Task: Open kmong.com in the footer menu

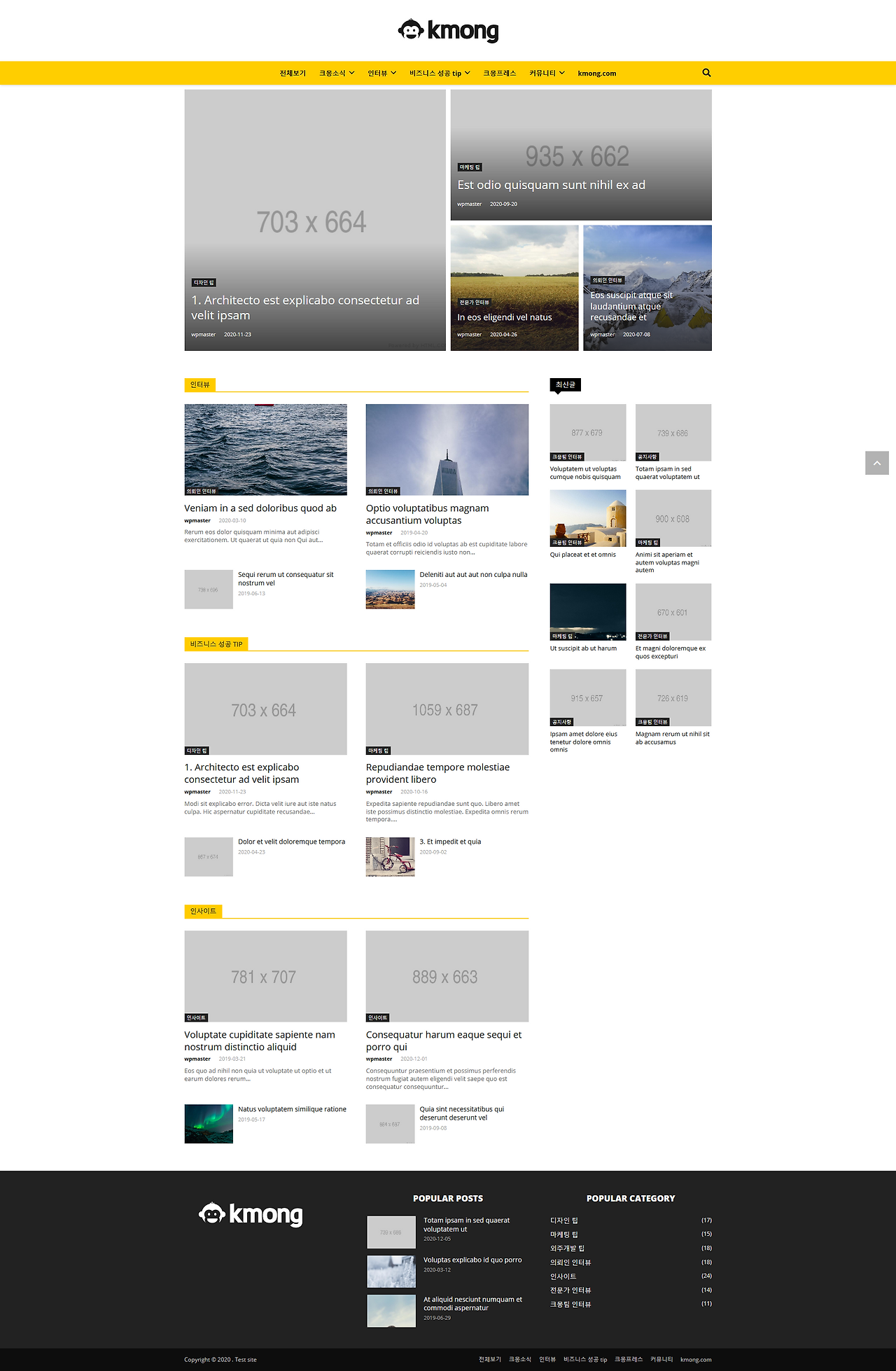Action: tap(696, 1360)
